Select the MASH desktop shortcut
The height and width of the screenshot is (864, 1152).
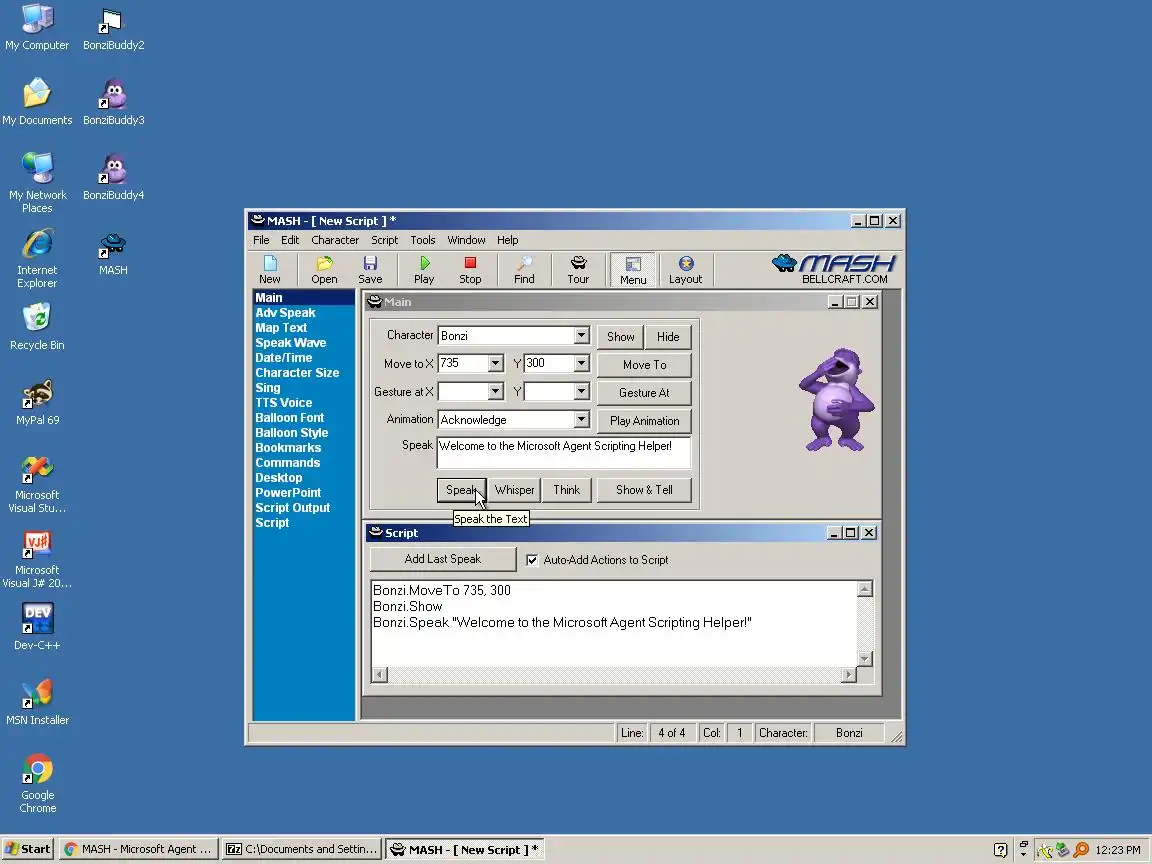click(113, 253)
